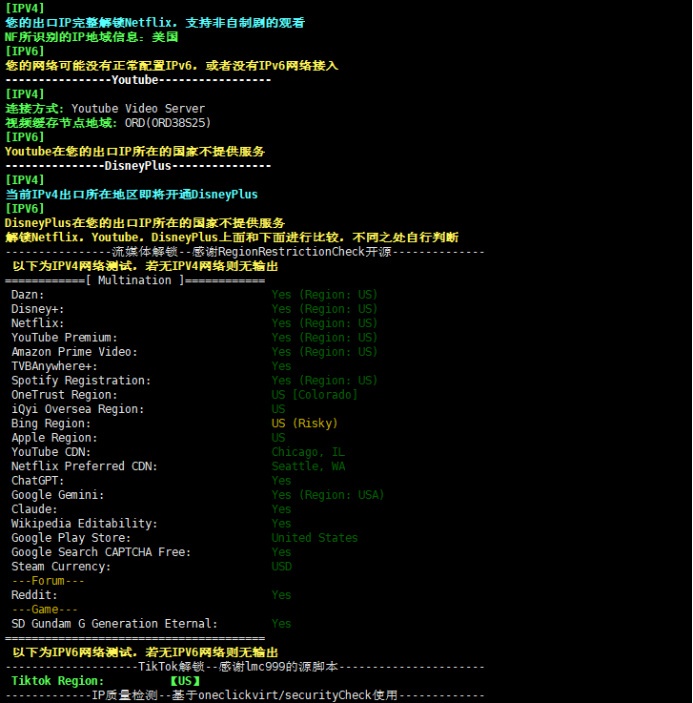Click the Bing Region US (Risky) value
This screenshot has width=693, height=703.
pyautogui.click(x=304, y=423)
